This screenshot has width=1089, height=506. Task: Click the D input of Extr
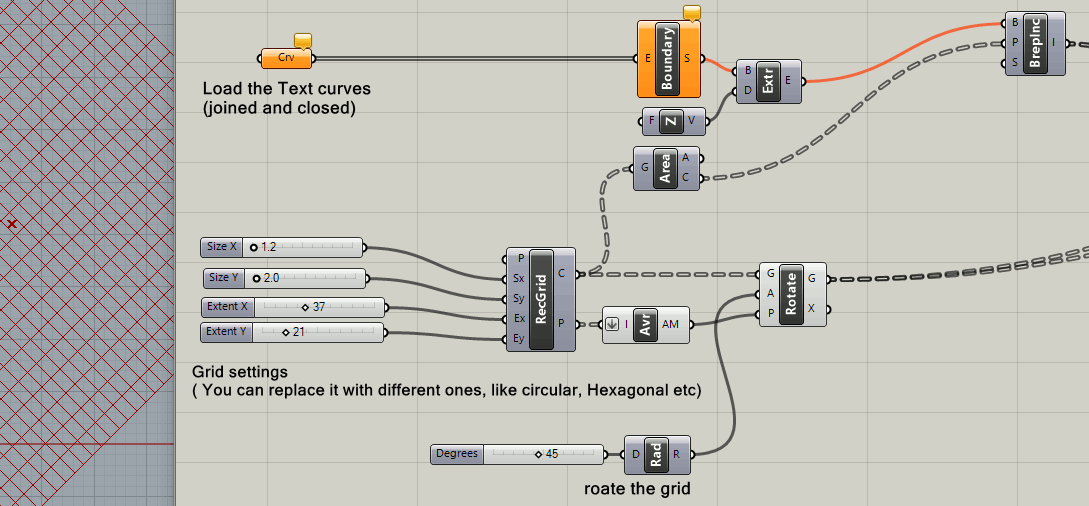click(x=747, y=91)
